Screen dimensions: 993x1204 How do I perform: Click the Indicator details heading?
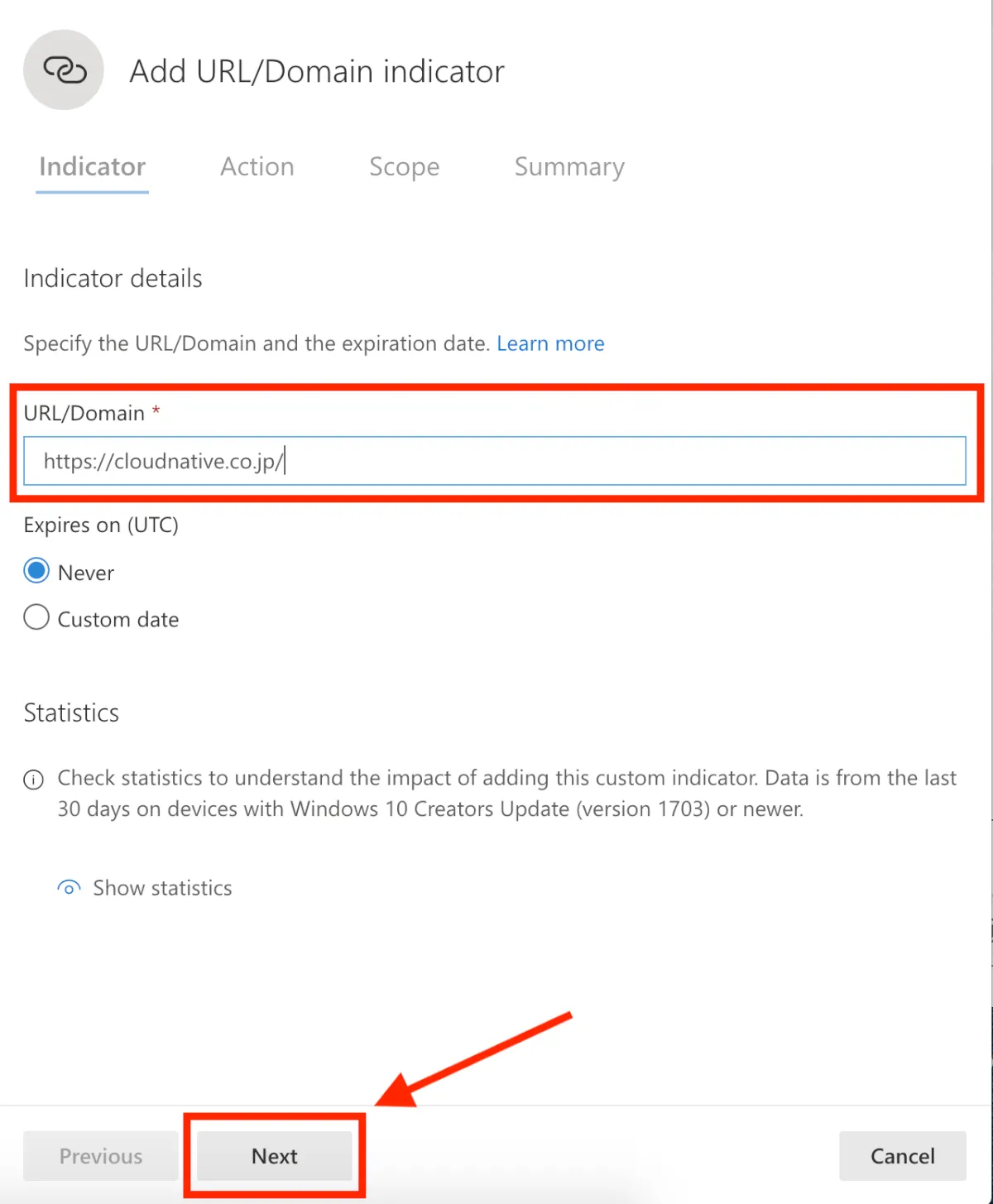click(113, 279)
